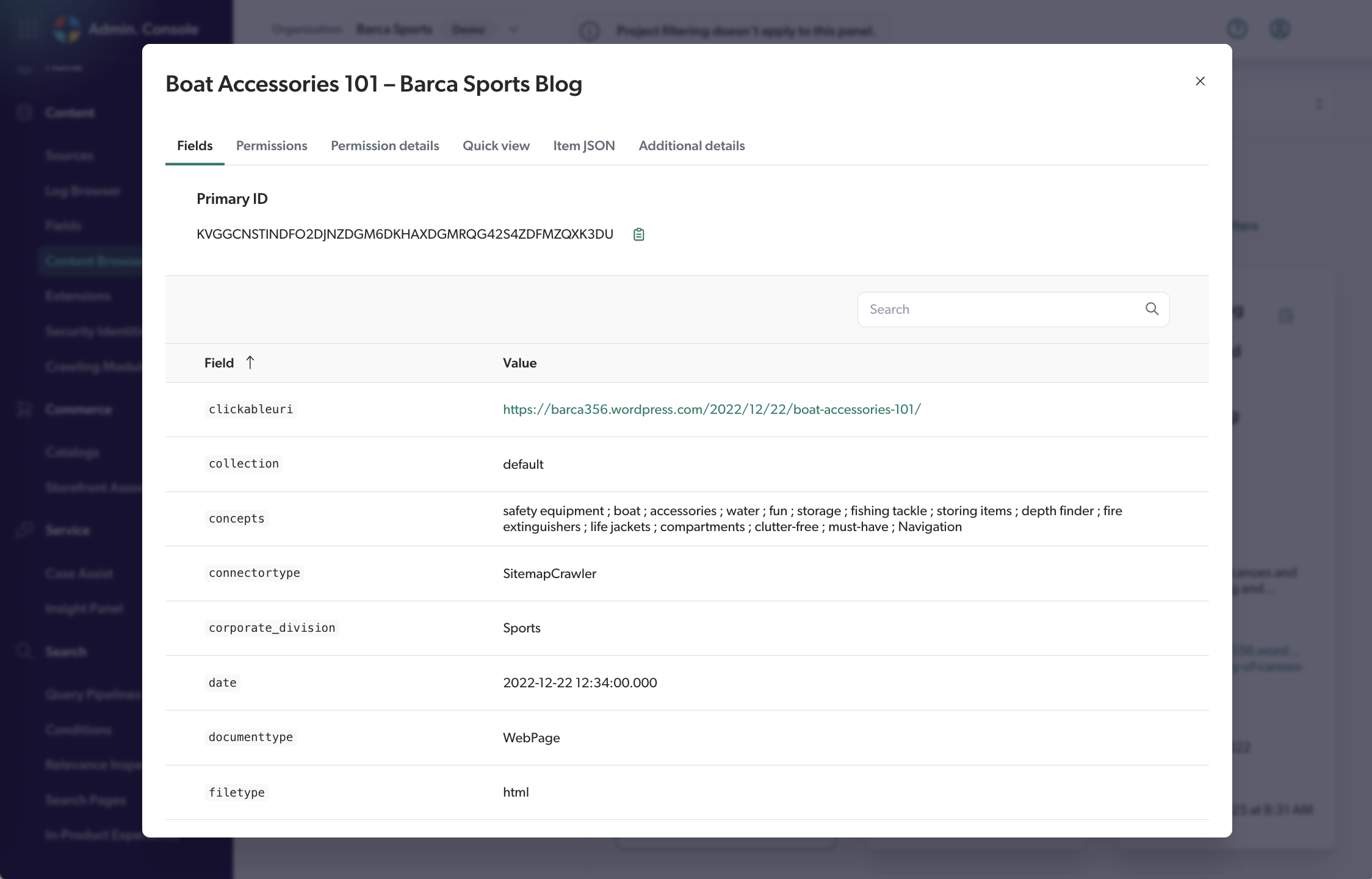Click the Primary ID heading
The image size is (1372, 879).
(x=232, y=199)
